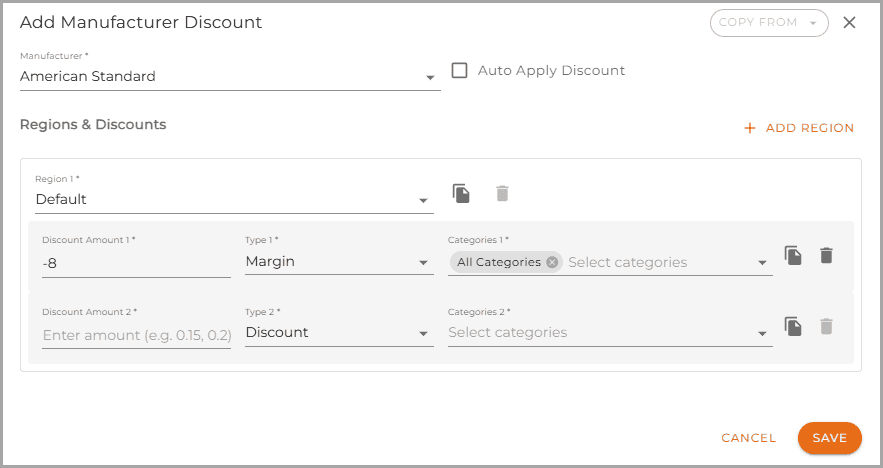Viewport: 883px width, 468px height.
Task: Click the SAVE button
Action: click(830, 438)
